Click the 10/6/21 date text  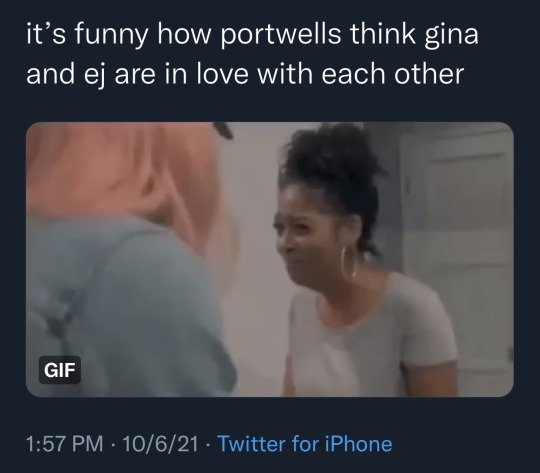pyautogui.click(x=160, y=443)
